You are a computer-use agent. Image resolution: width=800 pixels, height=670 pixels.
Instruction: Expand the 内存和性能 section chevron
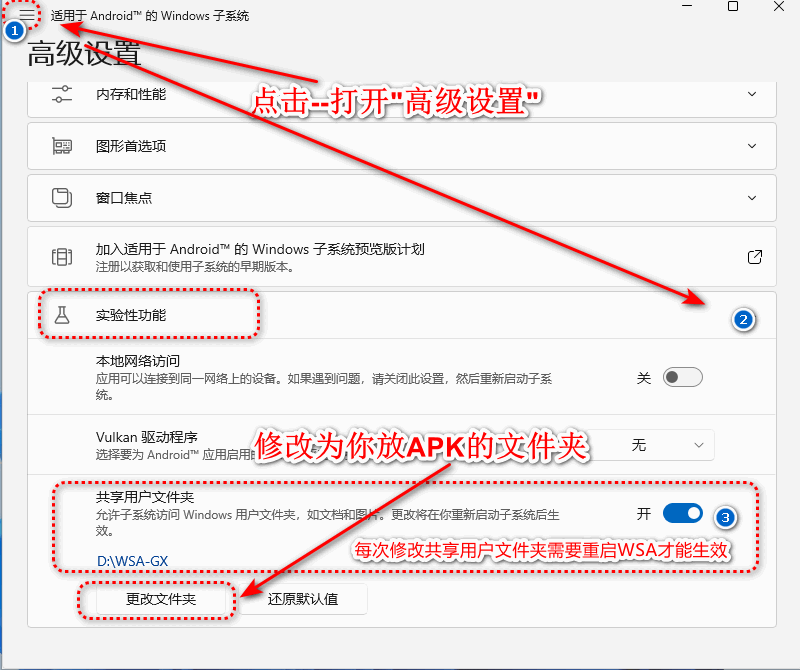pyautogui.click(x=752, y=94)
